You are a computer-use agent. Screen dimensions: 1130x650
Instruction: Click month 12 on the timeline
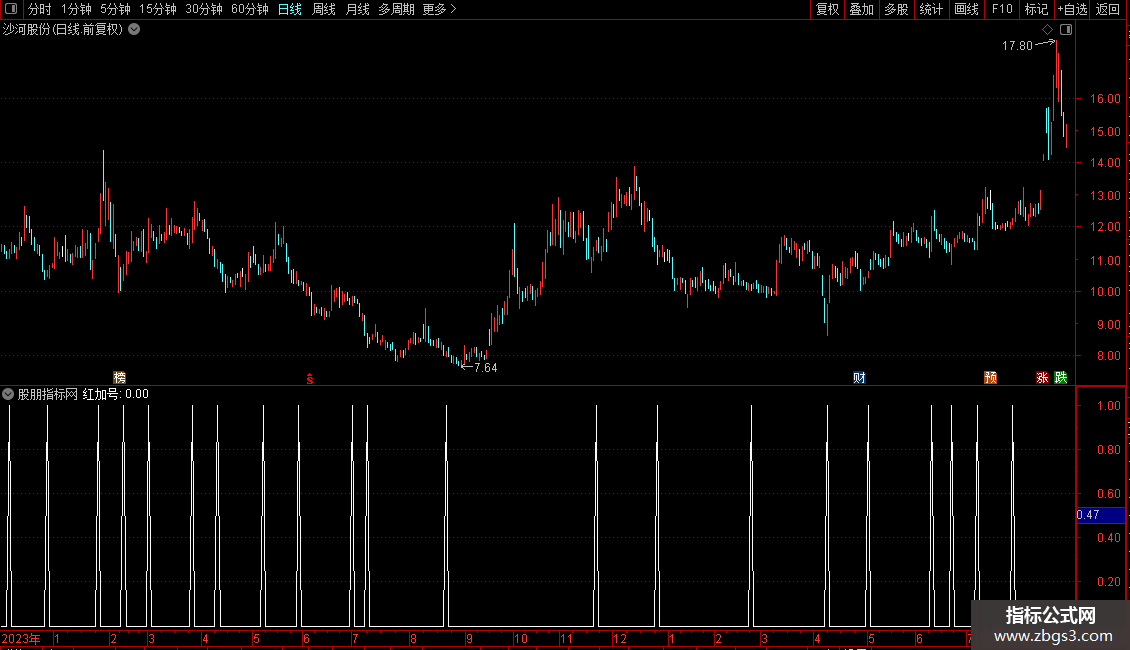[x=620, y=638]
